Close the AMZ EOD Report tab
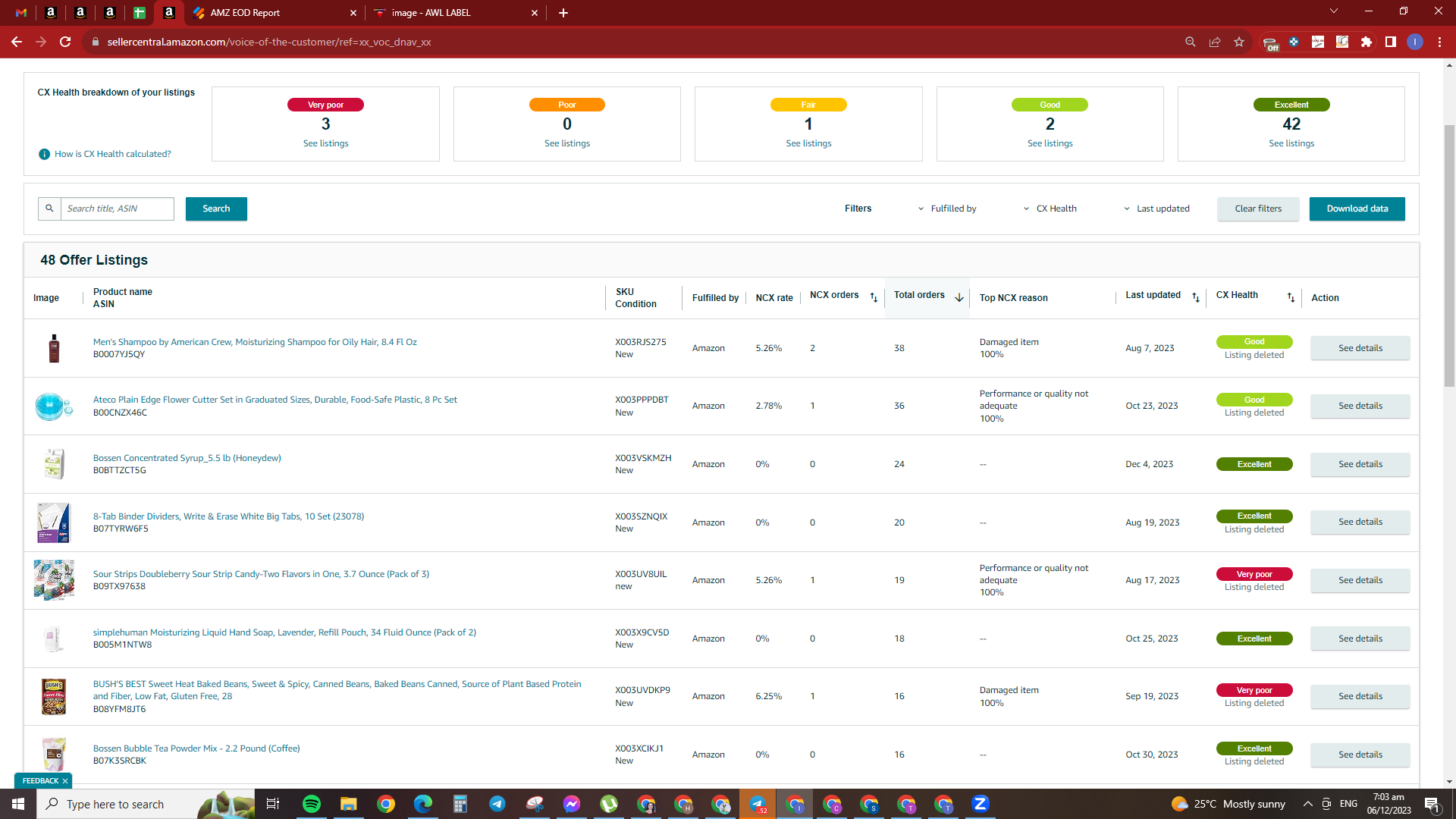 point(353,13)
